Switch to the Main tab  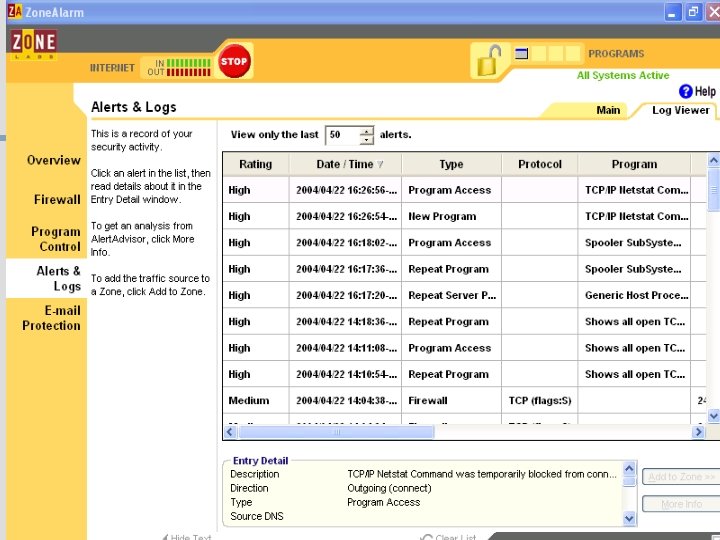tap(608, 110)
